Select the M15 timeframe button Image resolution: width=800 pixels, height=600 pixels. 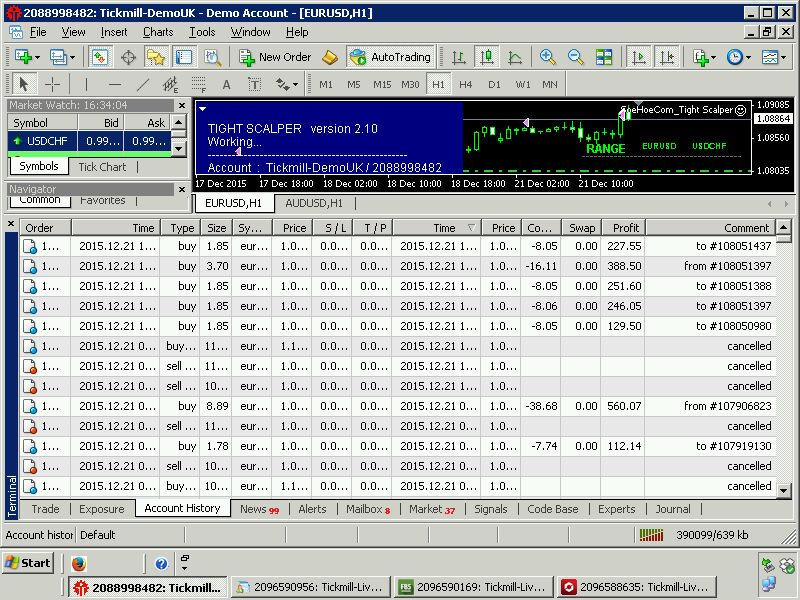[x=381, y=85]
